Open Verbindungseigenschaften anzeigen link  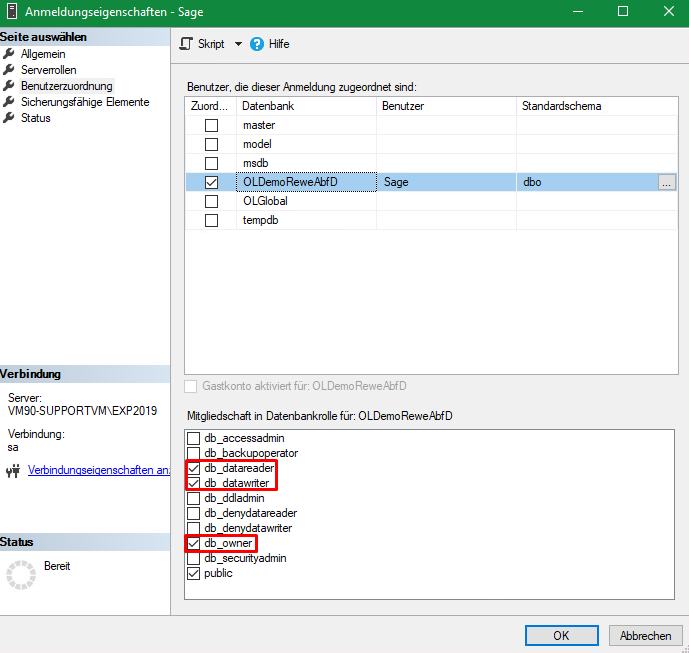[x=98, y=470]
